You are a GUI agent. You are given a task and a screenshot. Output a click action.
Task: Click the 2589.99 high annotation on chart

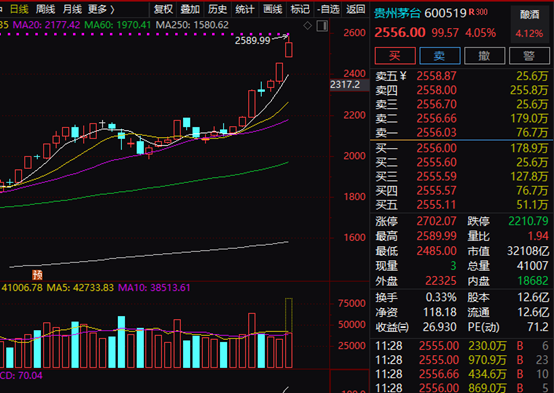pyautogui.click(x=252, y=41)
